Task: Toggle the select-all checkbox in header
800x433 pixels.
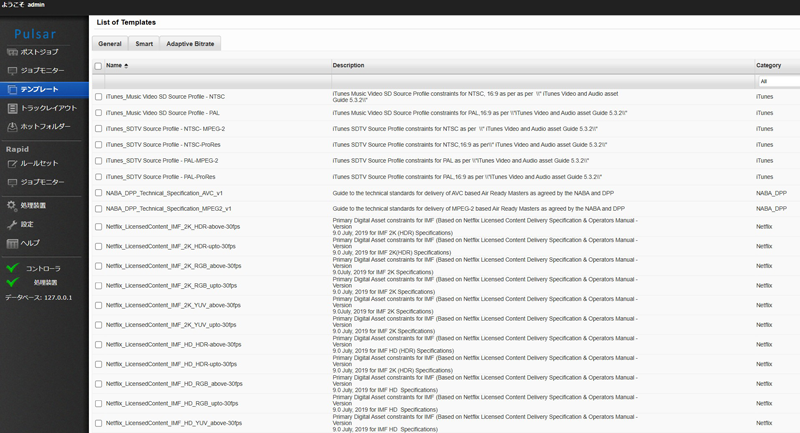Action: [x=98, y=66]
